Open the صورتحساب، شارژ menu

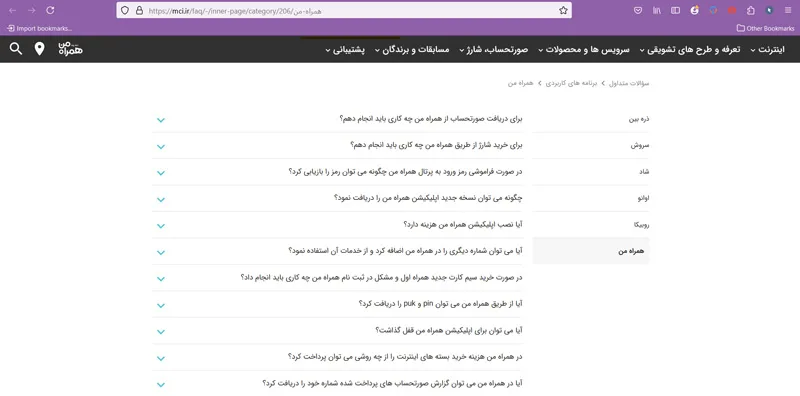pos(493,50)
